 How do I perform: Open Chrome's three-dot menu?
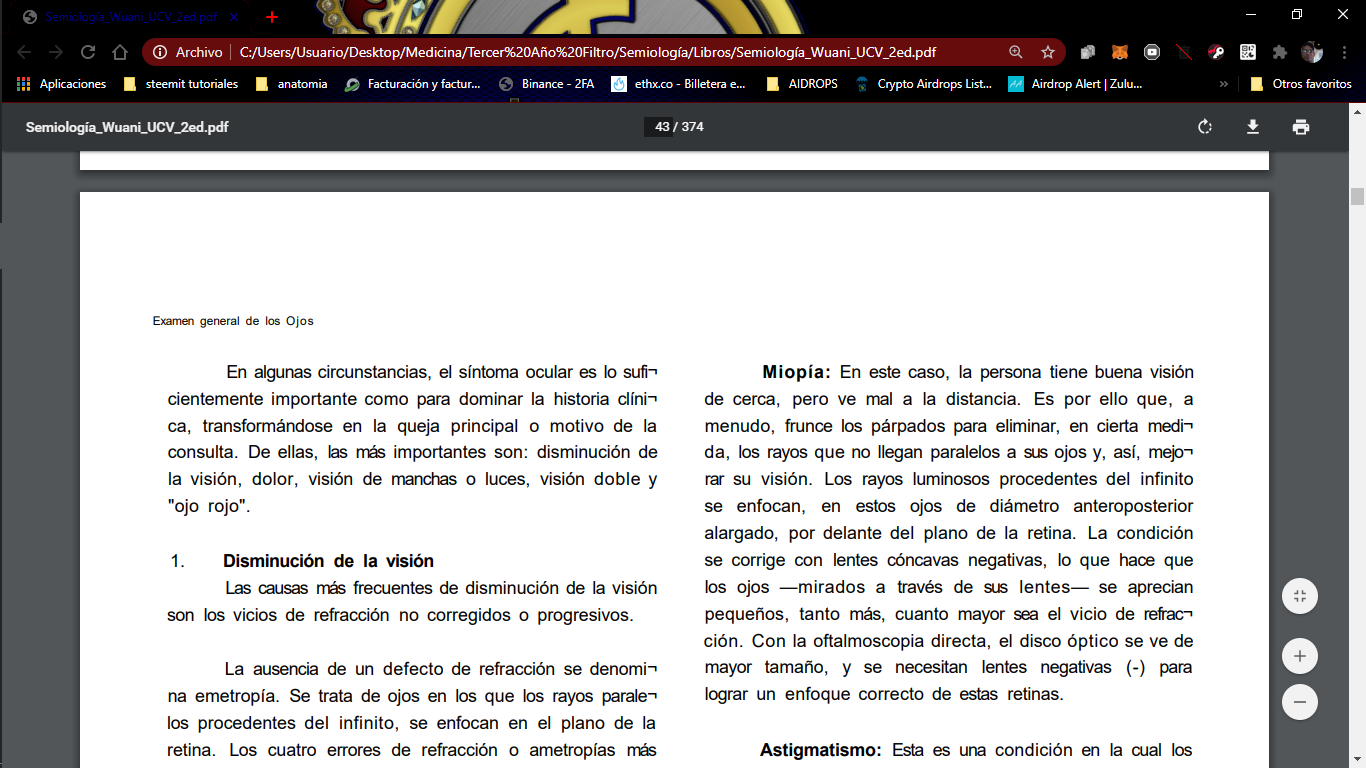coord(1344,52)
